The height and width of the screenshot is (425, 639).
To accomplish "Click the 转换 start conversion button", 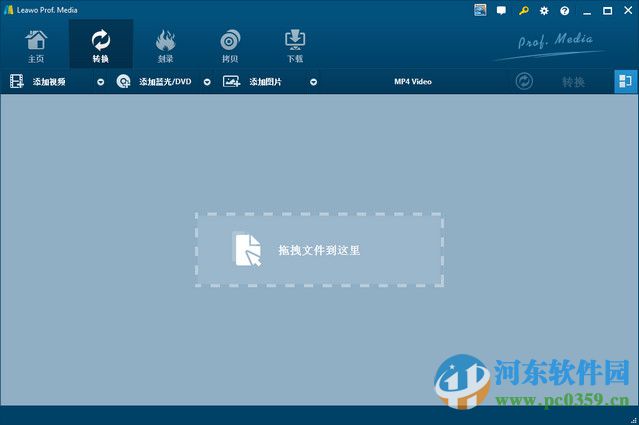I will [573, 82].
